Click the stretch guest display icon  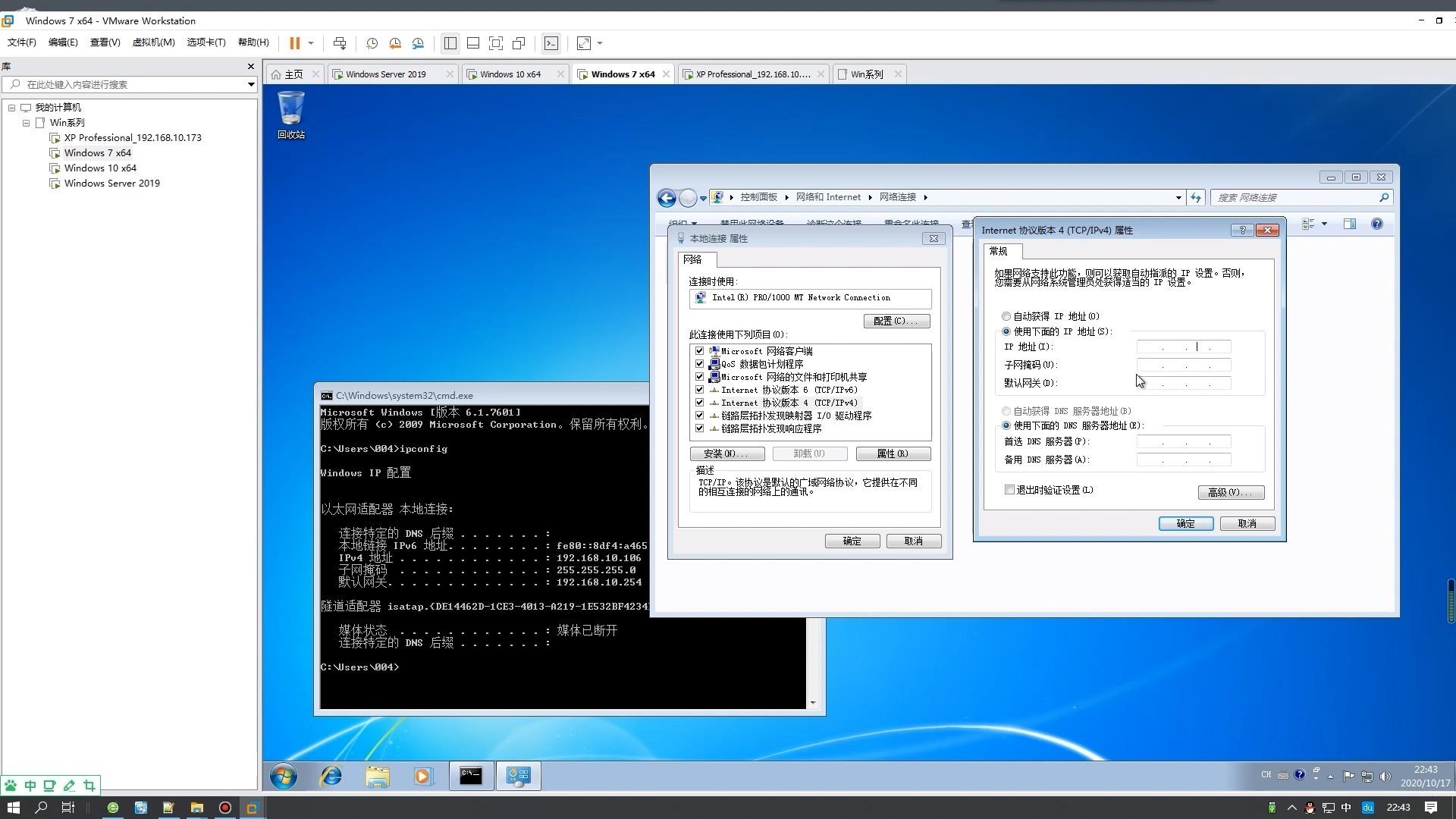584,43
